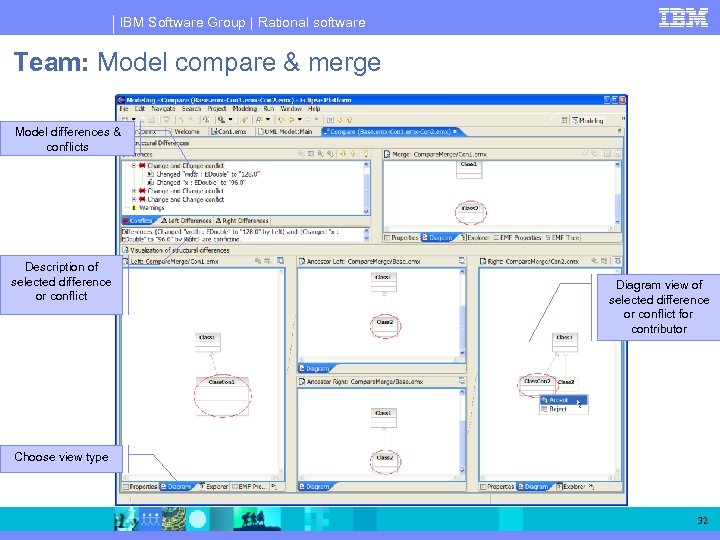Open Ancestor Left pane menu icon

pos(461,261)
